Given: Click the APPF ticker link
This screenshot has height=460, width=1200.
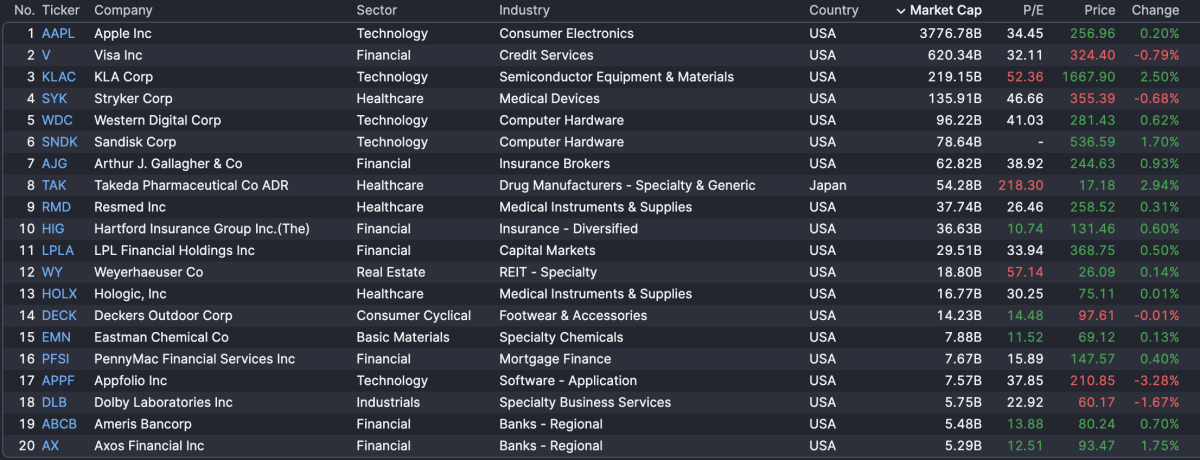Looking at the screenshot, I should tap(58, 381).
